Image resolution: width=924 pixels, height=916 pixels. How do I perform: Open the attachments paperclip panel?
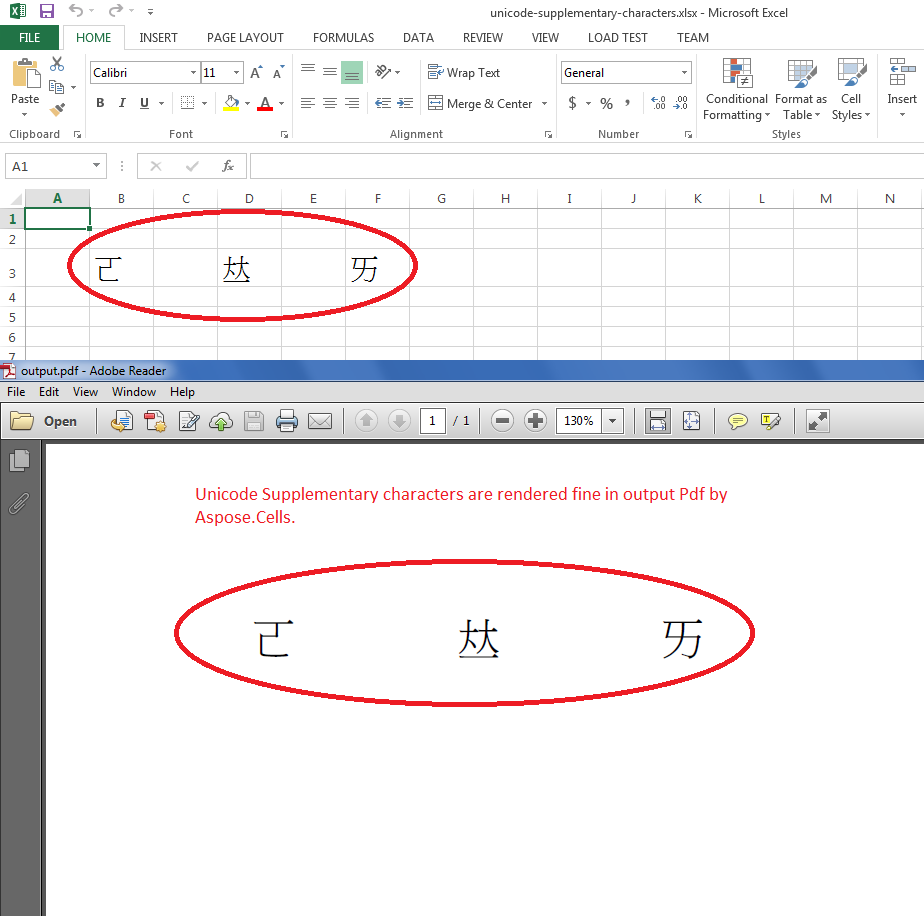[18, 503]
